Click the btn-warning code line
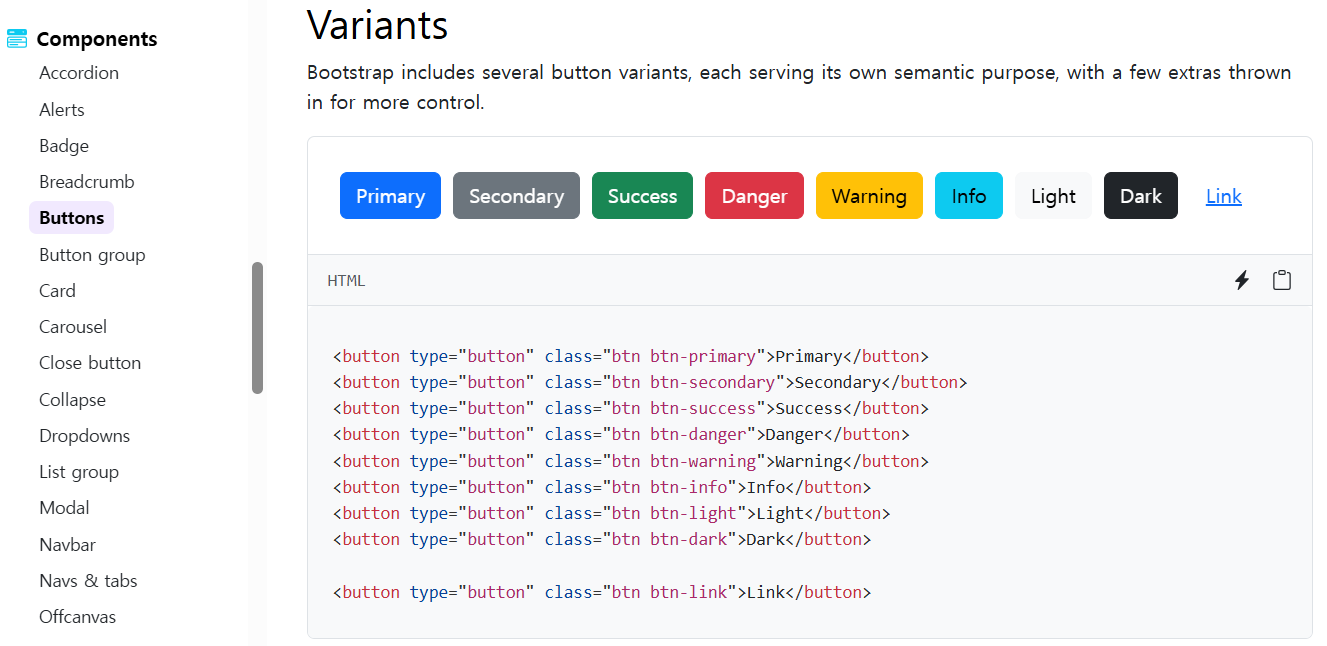 (x=631, y=461)
